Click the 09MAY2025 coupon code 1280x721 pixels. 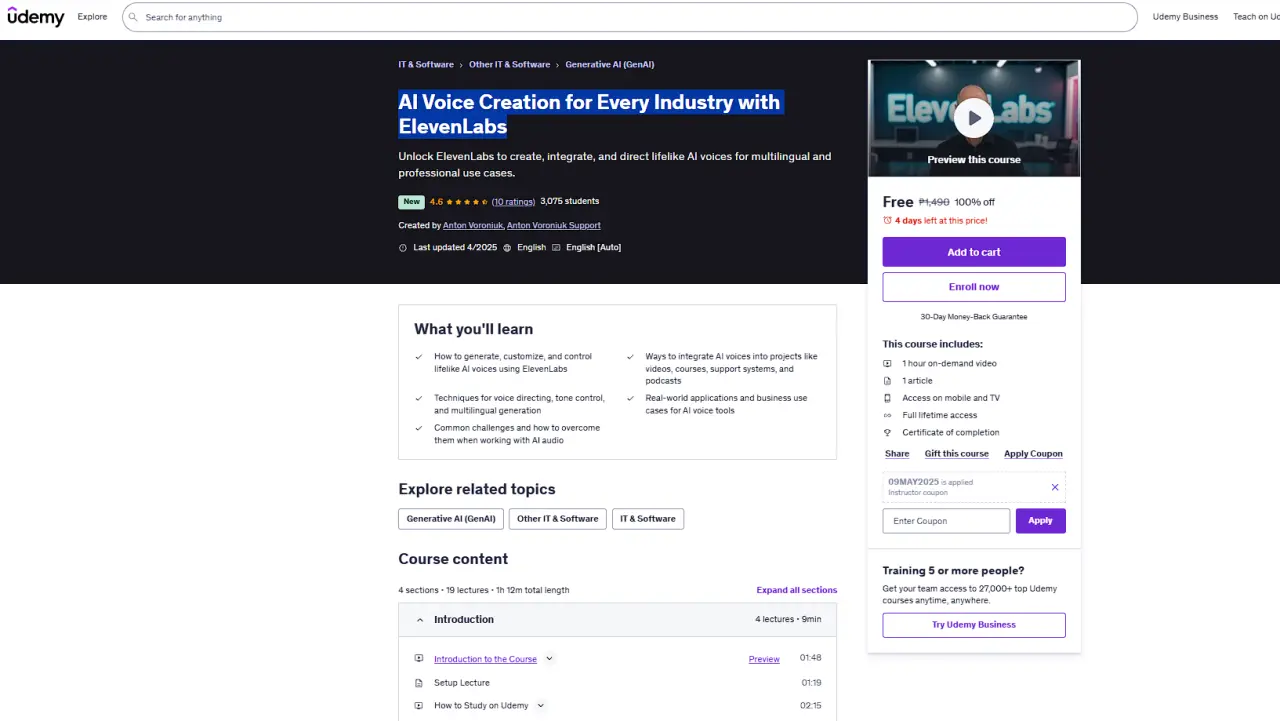click(913, 482)
